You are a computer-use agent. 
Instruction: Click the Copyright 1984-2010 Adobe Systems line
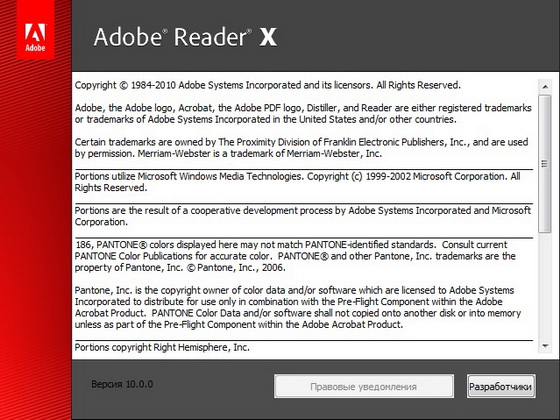point(268,85)
